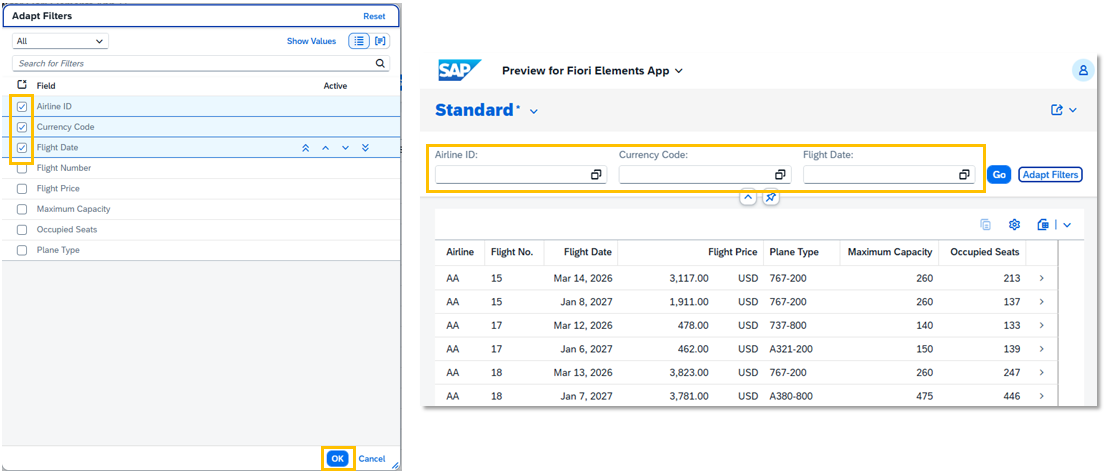The width and height of the screenshot is (1104, 474).
Task: Click the Flight No. column header
Action: pos(514,252)
